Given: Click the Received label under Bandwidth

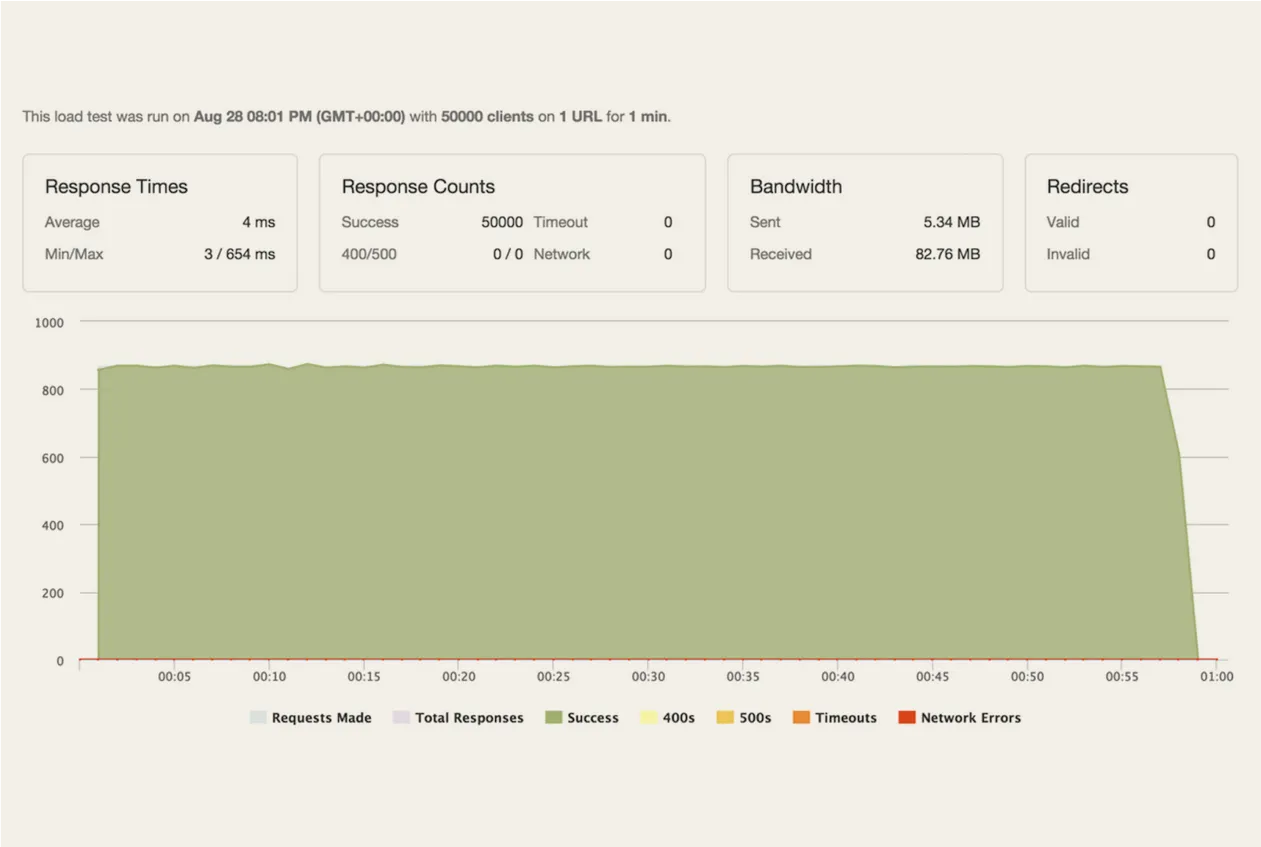Looking at the screenshot, I should click(x=781, y=254).
